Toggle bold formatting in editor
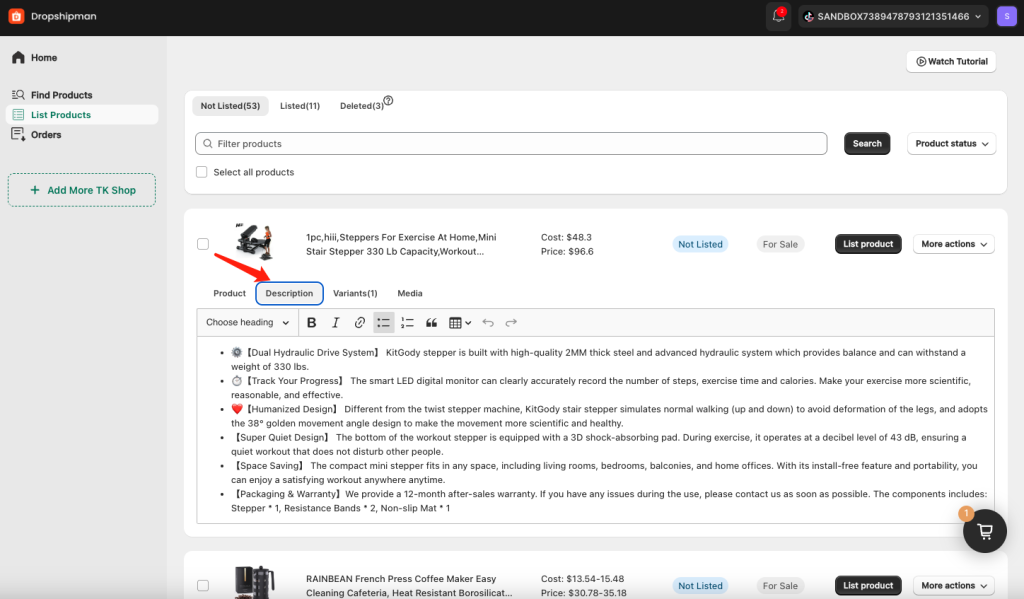The height and width of the screenshot is (599, 1024). pos(312,323)
